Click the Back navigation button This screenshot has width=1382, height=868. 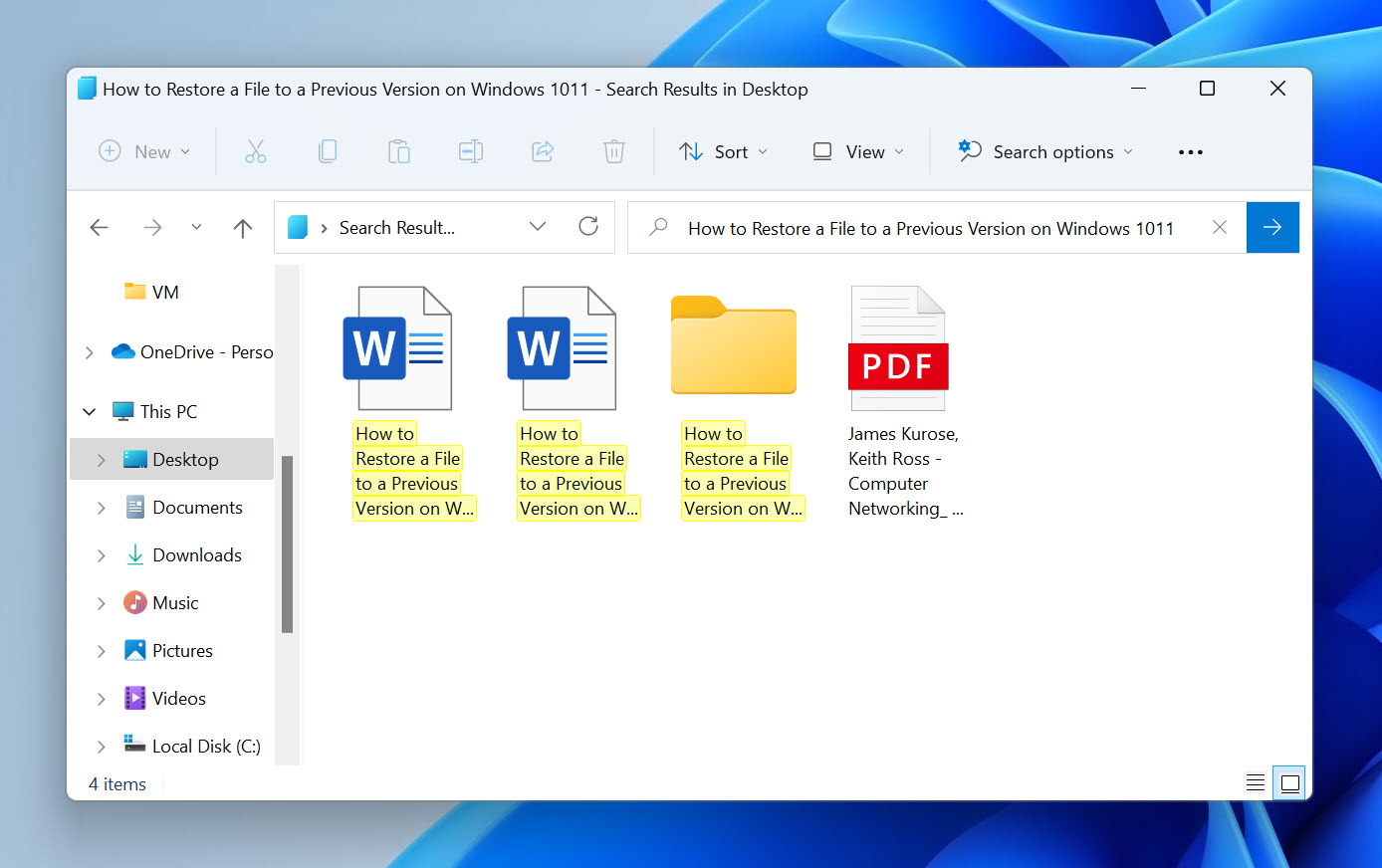click(x=99, y=227)
